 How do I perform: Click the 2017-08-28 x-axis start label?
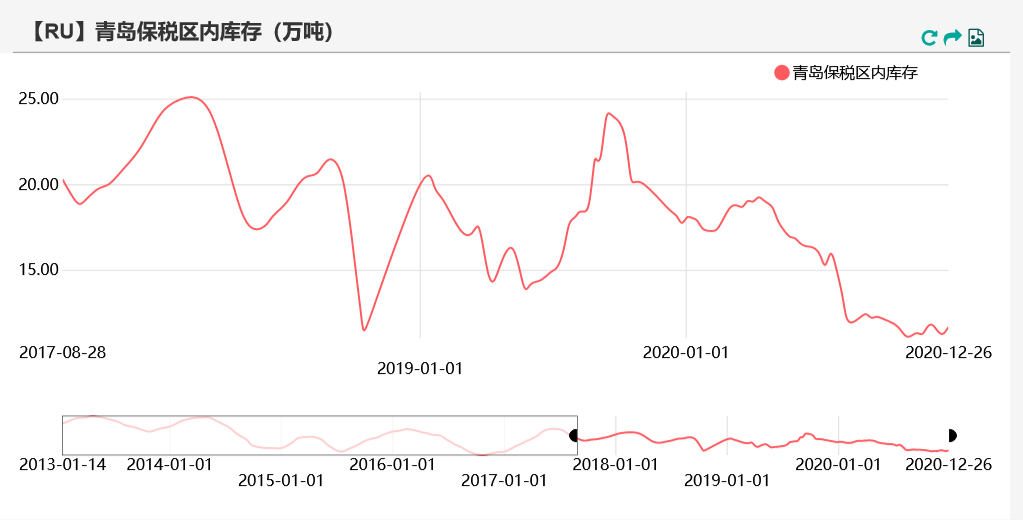pos(63,352)
